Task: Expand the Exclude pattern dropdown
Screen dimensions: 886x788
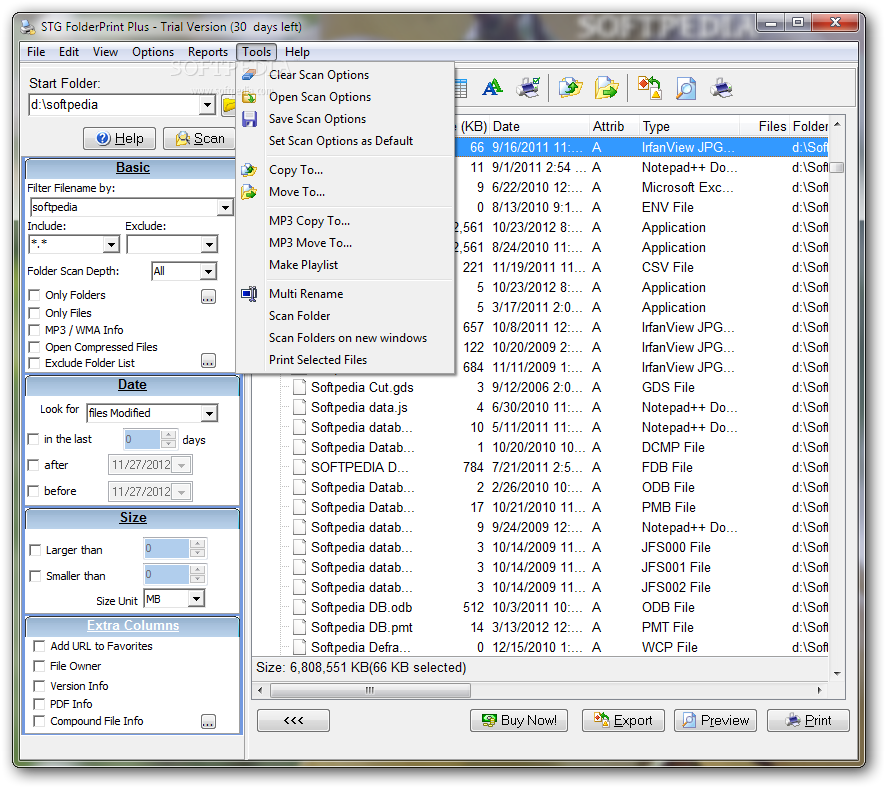Action: [210, 244]
